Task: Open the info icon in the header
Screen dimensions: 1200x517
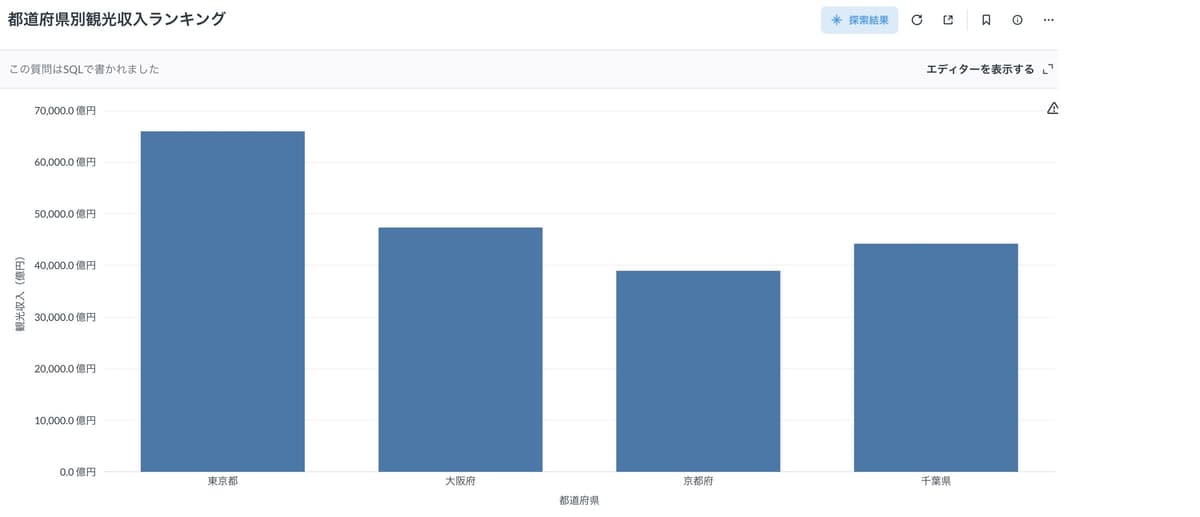Action: click(x=1017, y=20)
